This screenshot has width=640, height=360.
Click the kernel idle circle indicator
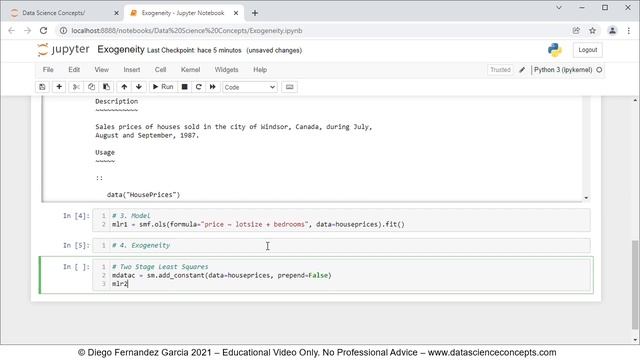(599, 70)
